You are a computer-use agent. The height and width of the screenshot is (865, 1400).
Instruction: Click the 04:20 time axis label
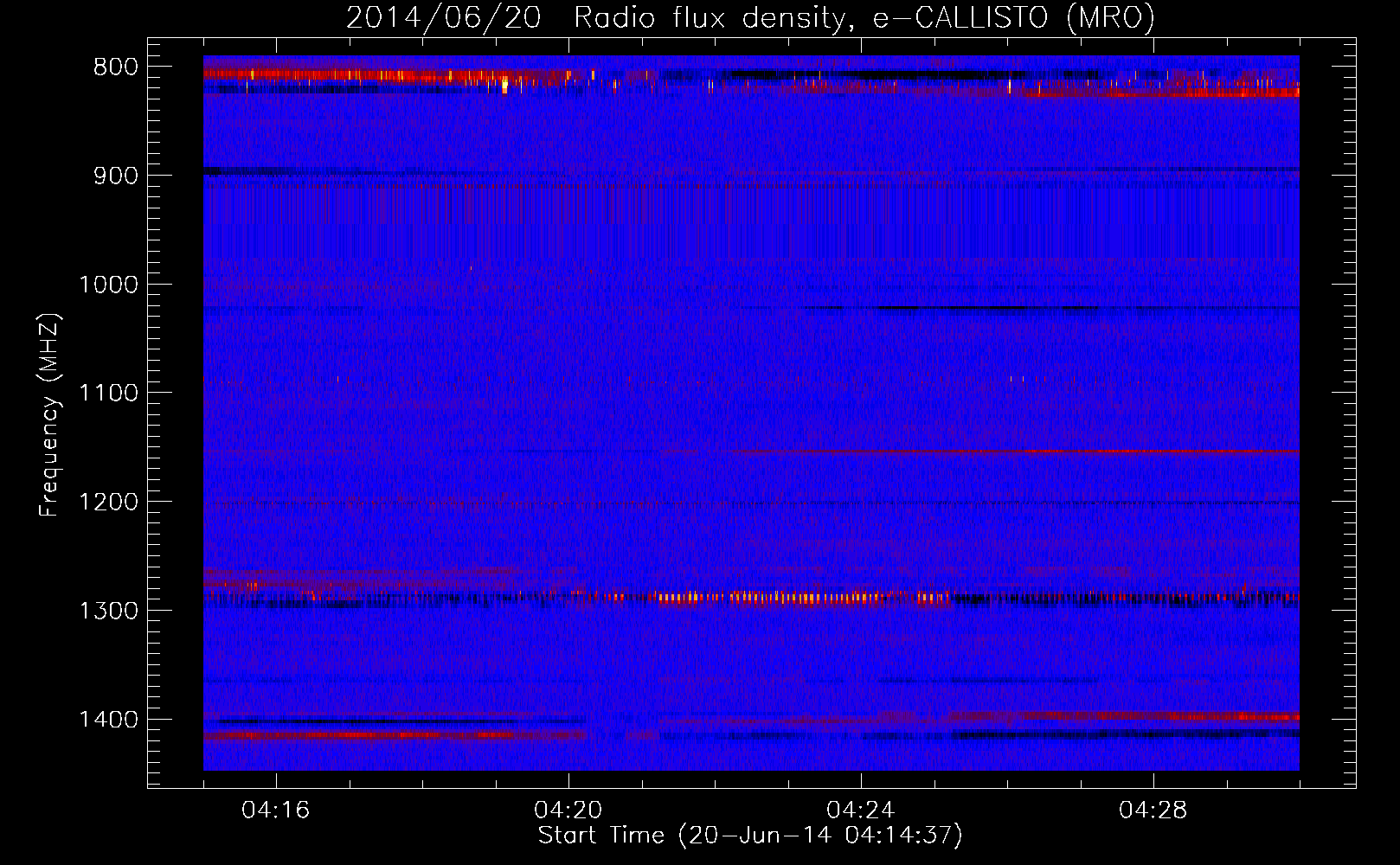click(568, 811)
